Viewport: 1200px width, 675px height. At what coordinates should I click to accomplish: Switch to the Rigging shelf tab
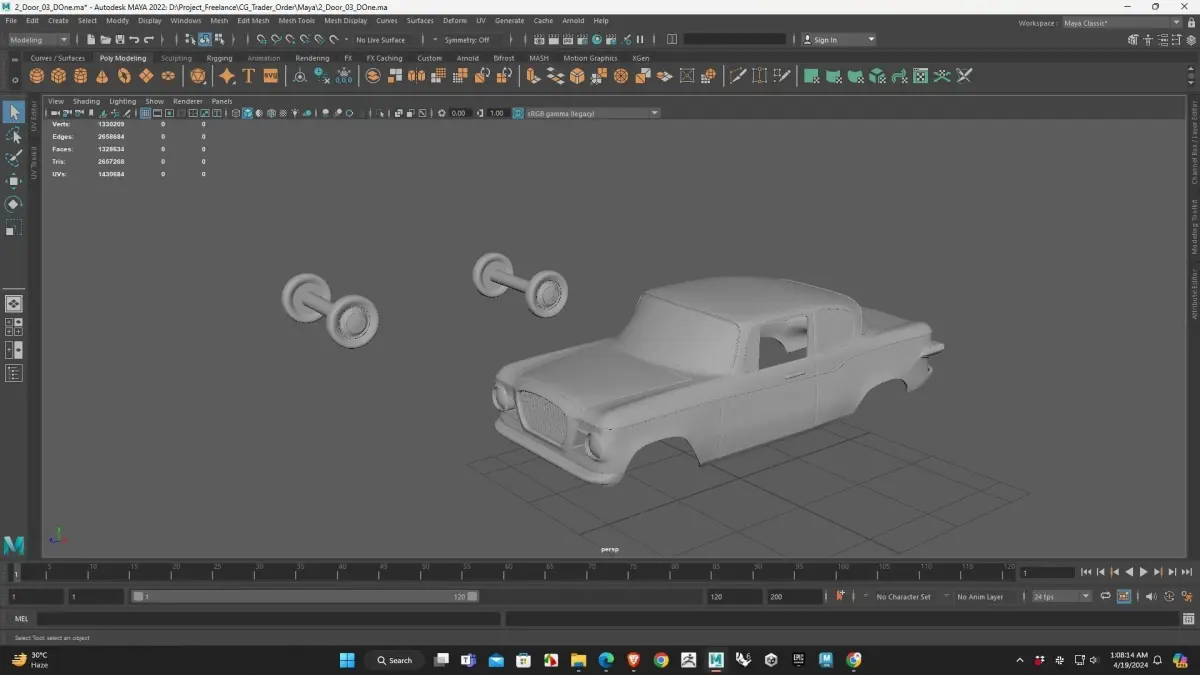point(219,58)
